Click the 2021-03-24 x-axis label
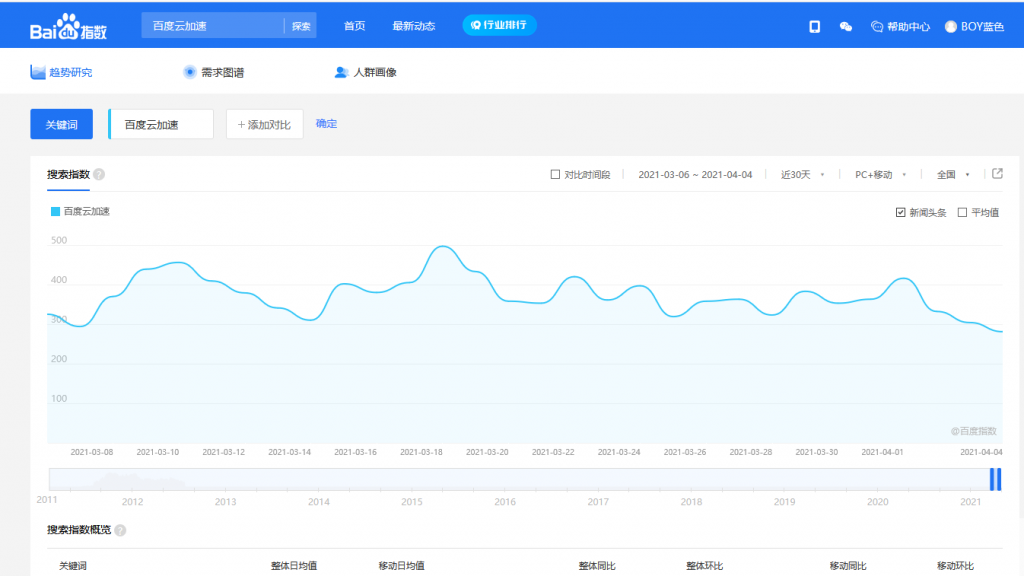 [619, 452]
